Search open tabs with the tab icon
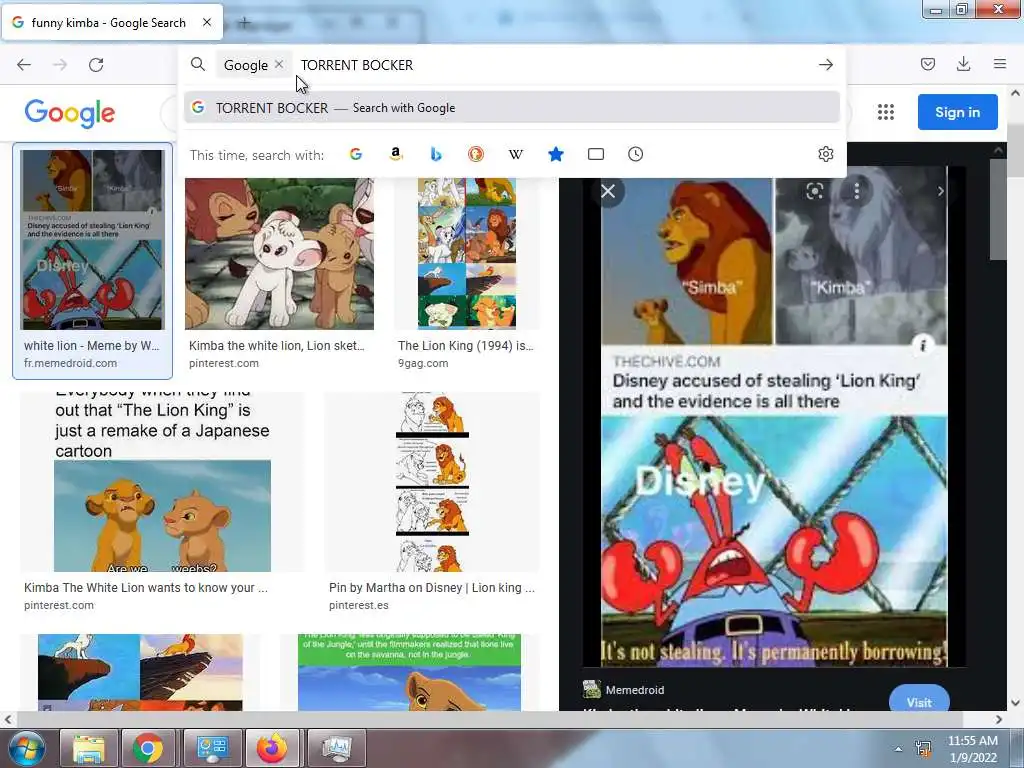1024x768 pixels. click(596, 154)
